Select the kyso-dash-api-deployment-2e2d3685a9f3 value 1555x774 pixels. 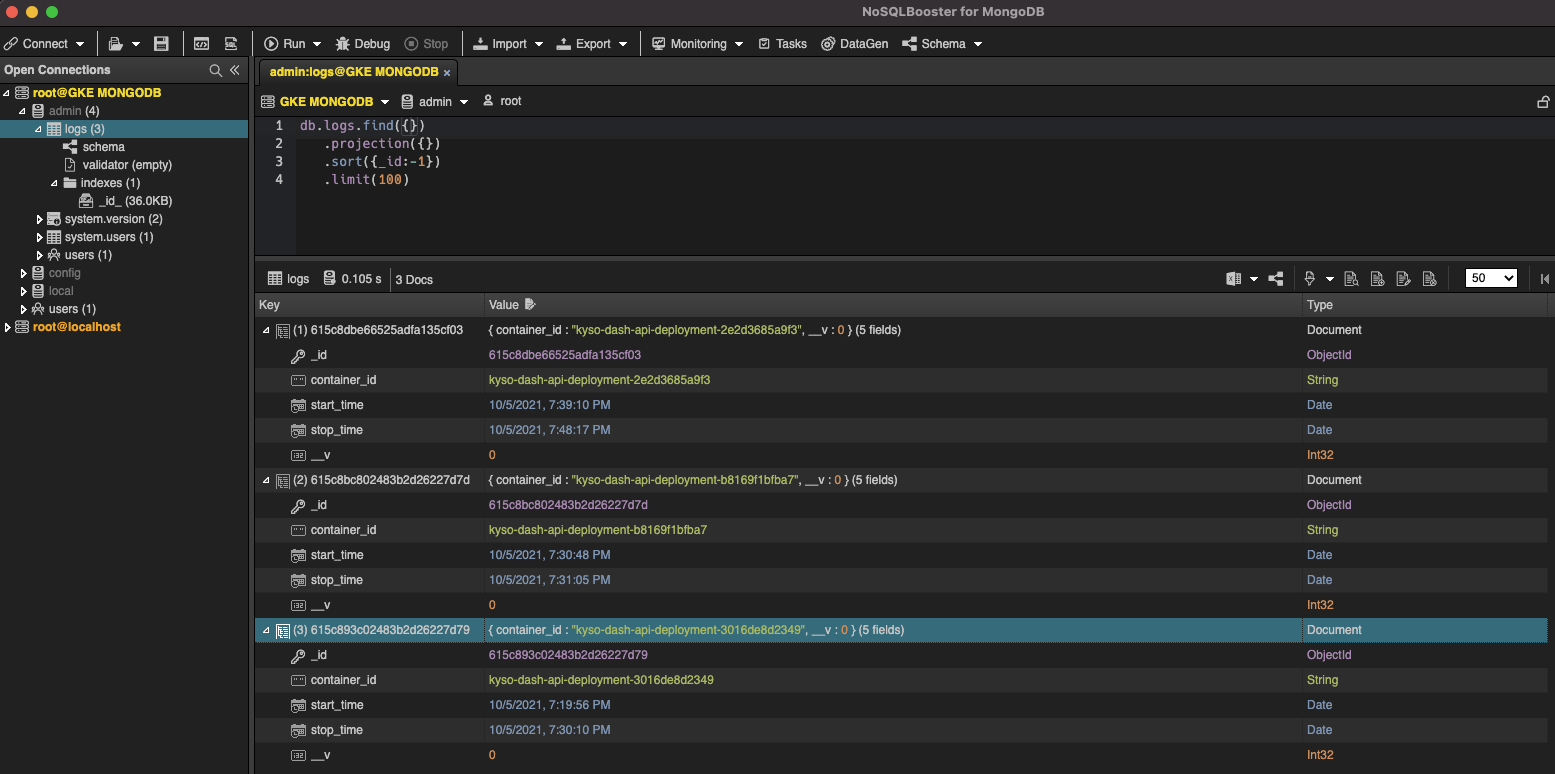click(x=599, y=380)
